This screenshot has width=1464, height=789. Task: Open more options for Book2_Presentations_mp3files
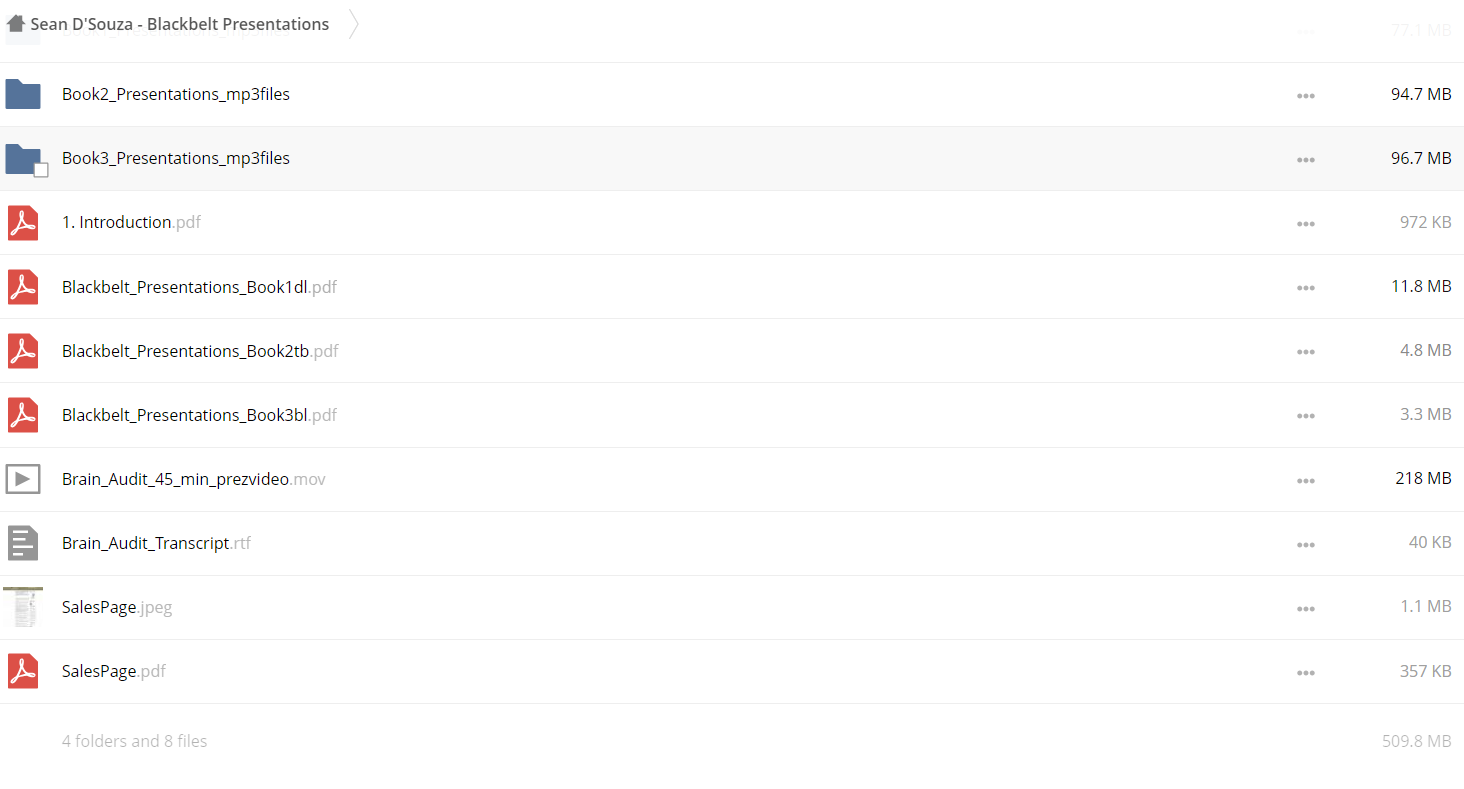1305,96
